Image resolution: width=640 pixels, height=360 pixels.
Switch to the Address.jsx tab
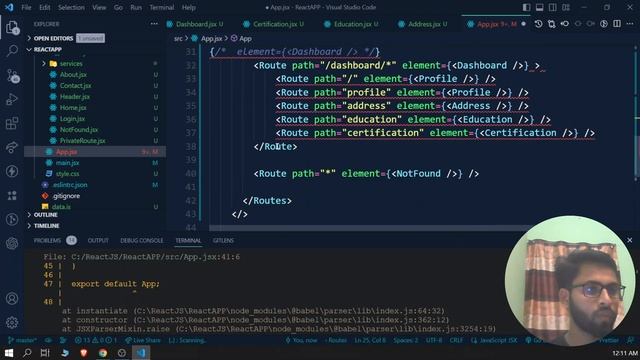[x=423, y=24]
